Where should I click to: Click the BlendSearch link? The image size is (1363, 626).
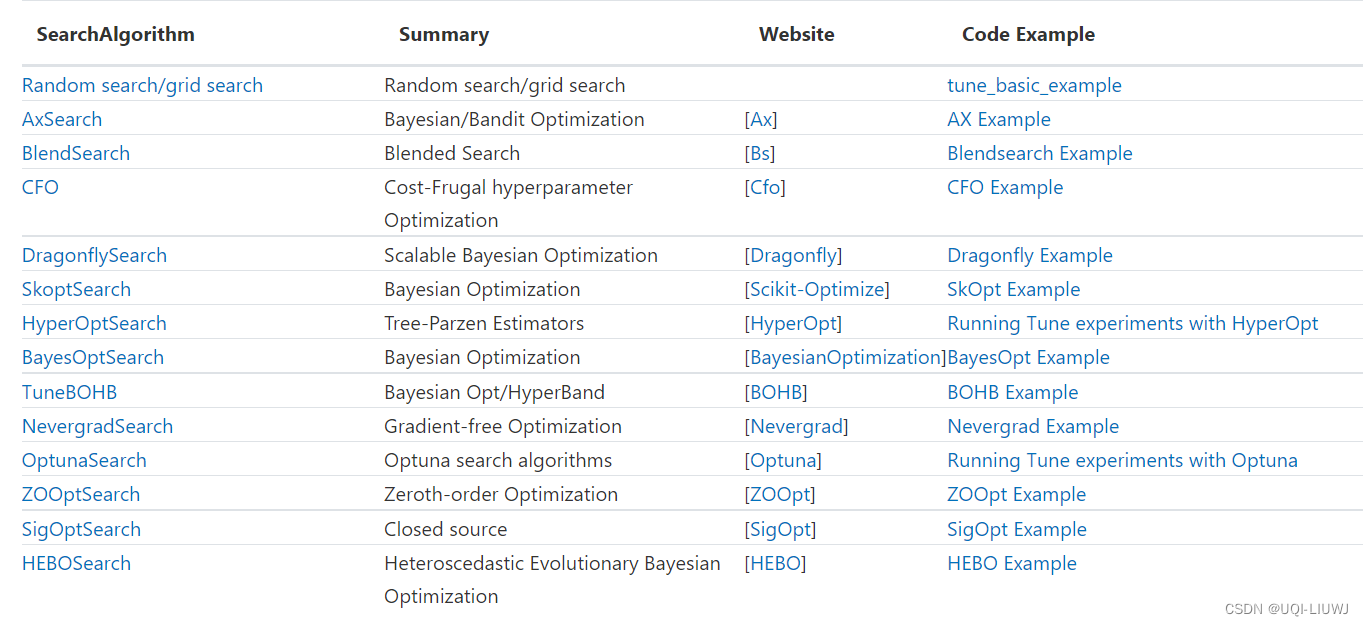click(x=76, y=154)
